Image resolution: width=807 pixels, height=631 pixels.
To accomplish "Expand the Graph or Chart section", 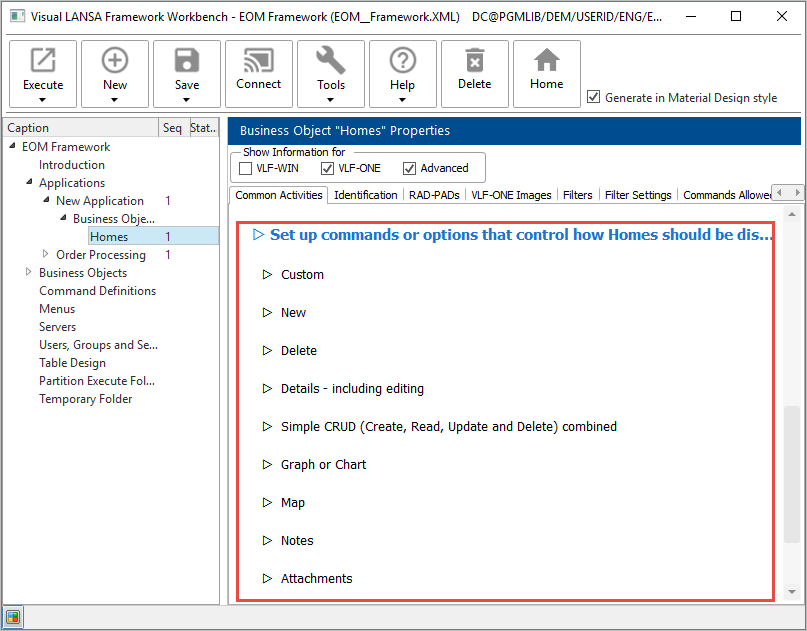I will (x=267, y=464).
